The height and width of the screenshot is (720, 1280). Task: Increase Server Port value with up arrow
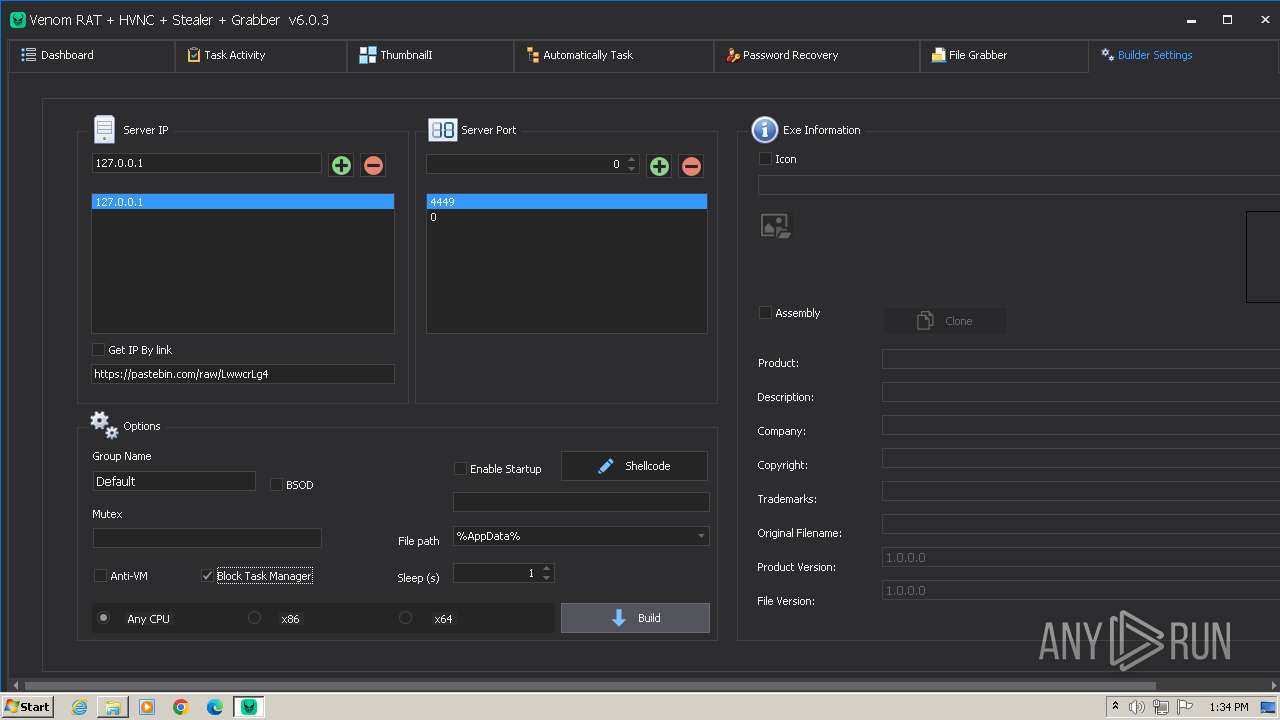pyautogui.click(x=631, y=160)
